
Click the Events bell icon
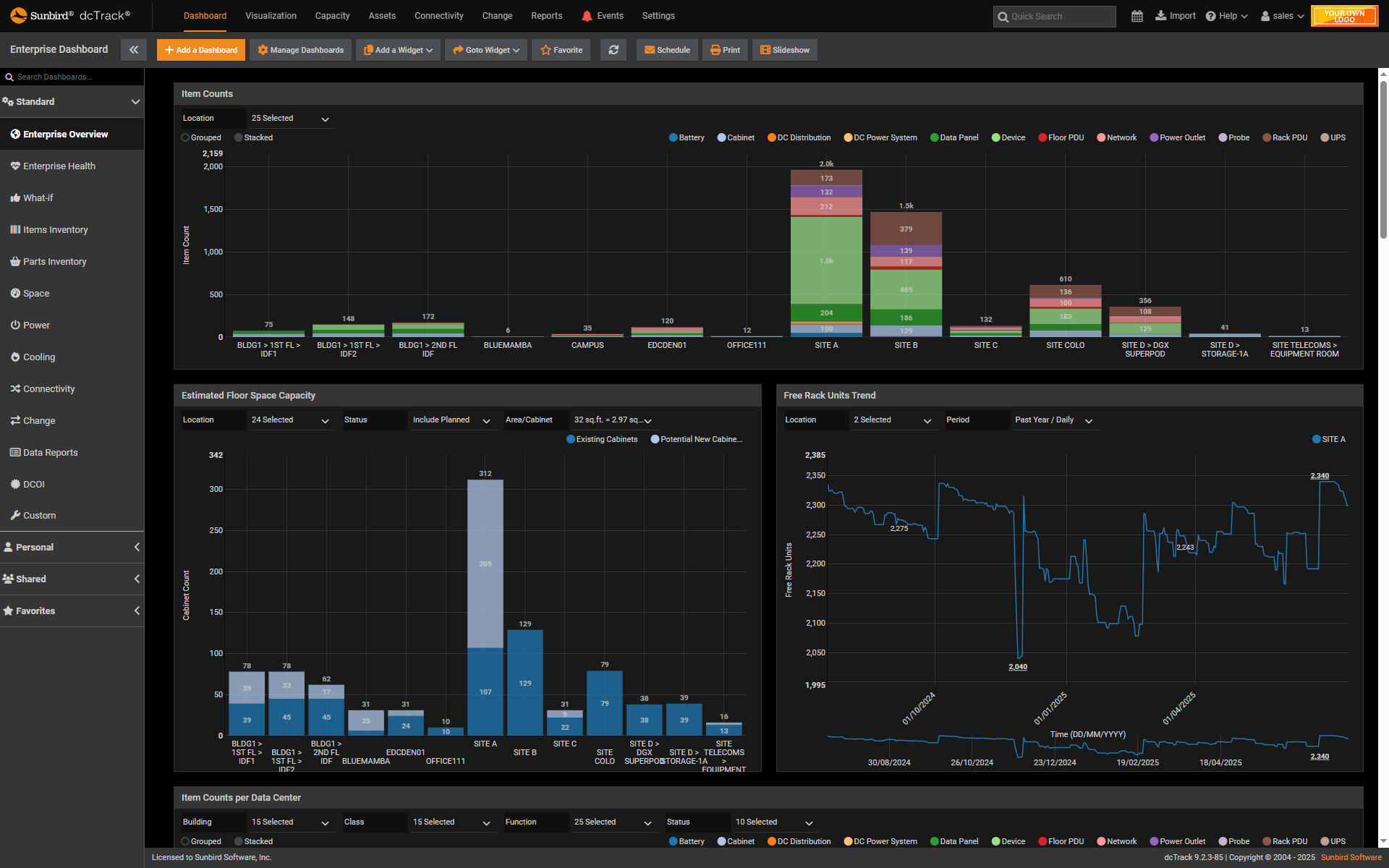pyautogui.click(x=587, y=16)
